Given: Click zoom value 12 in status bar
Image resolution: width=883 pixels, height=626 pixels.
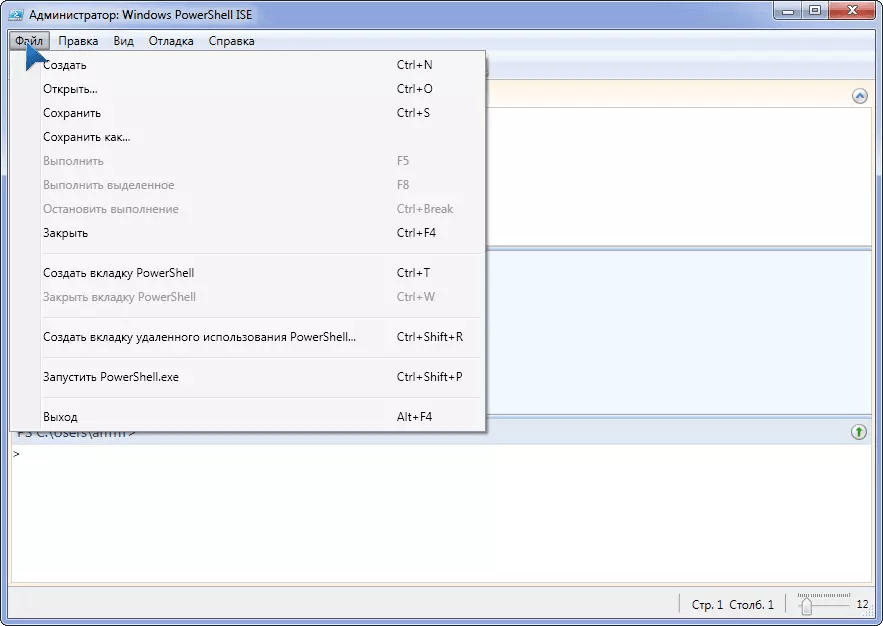Looking at the screenshot, I should click(x=862, y=605).
